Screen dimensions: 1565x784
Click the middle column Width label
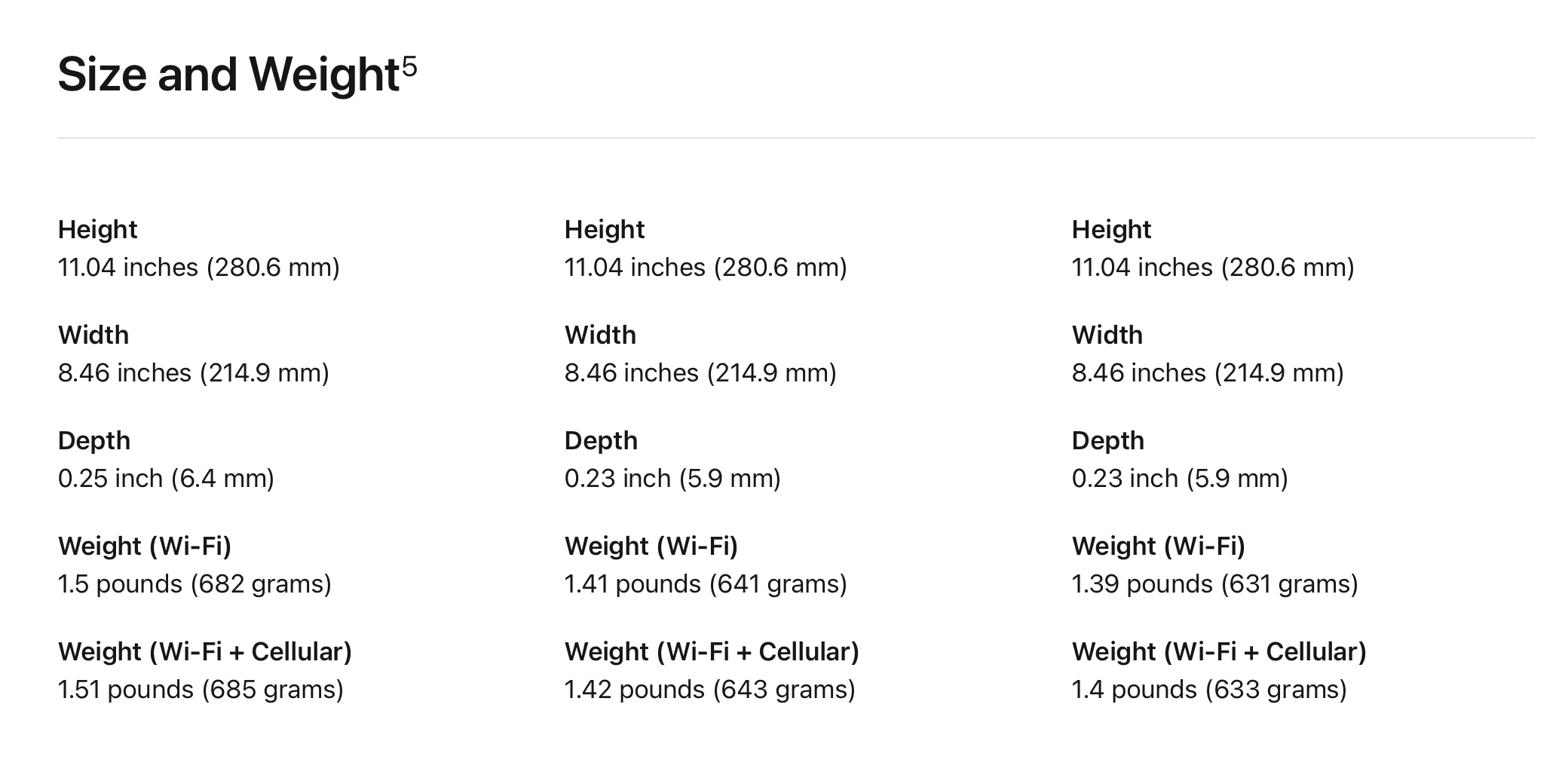(x=600, y=335)
